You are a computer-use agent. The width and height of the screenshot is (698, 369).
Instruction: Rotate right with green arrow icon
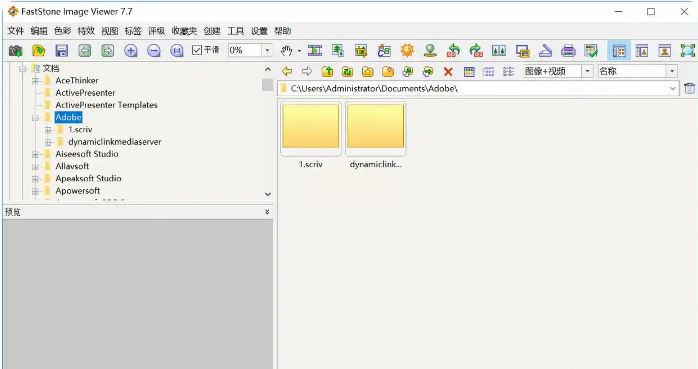click(x=476, y=51)
